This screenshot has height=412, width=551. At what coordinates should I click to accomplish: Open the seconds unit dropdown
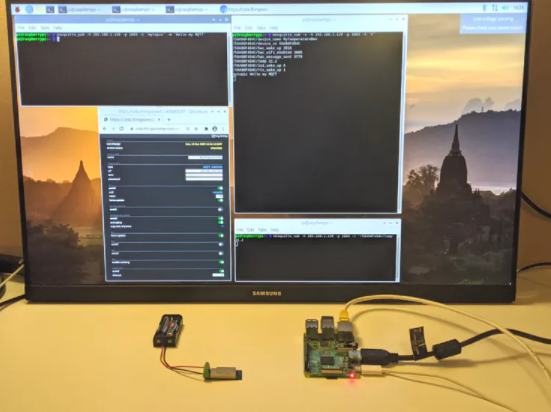(x=218, y=192)
